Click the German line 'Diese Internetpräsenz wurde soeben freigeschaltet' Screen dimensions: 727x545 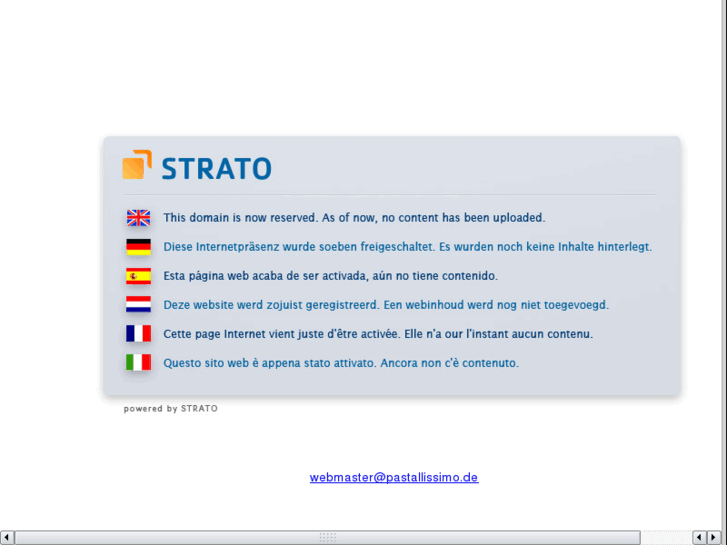[x=299, y=247]
